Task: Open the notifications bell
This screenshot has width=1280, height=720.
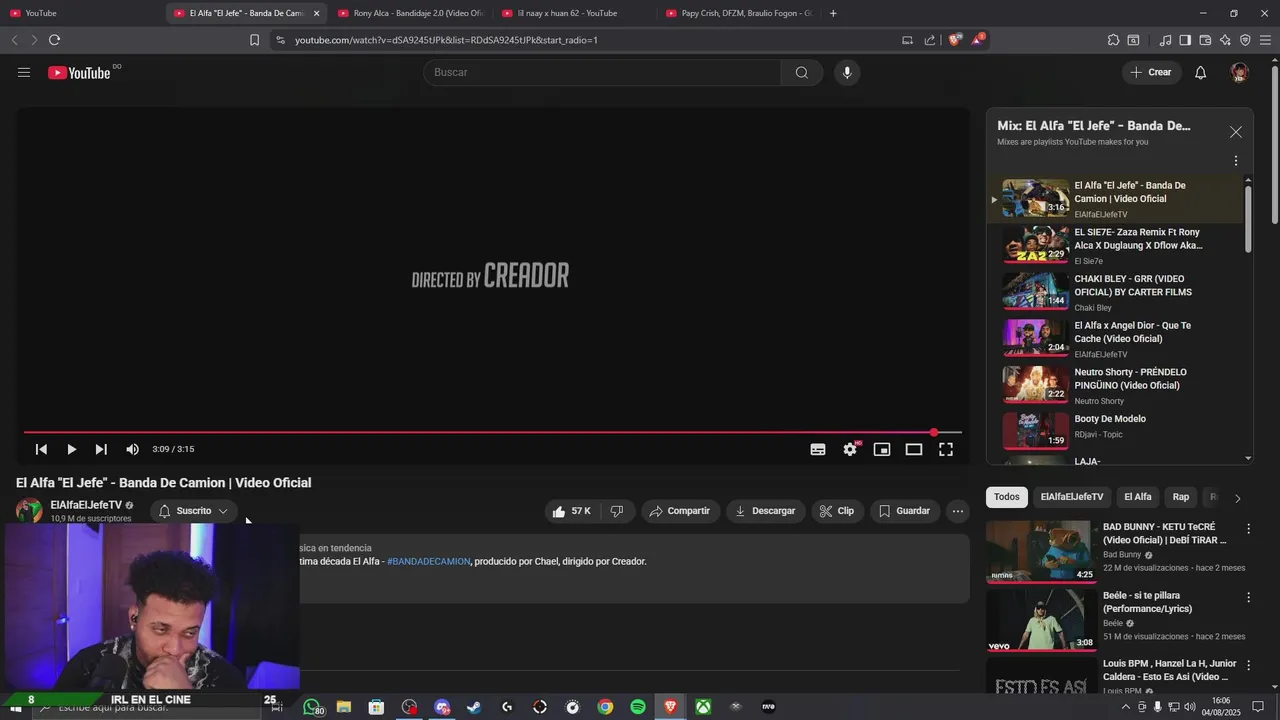Action: (x=1200, y=72)
